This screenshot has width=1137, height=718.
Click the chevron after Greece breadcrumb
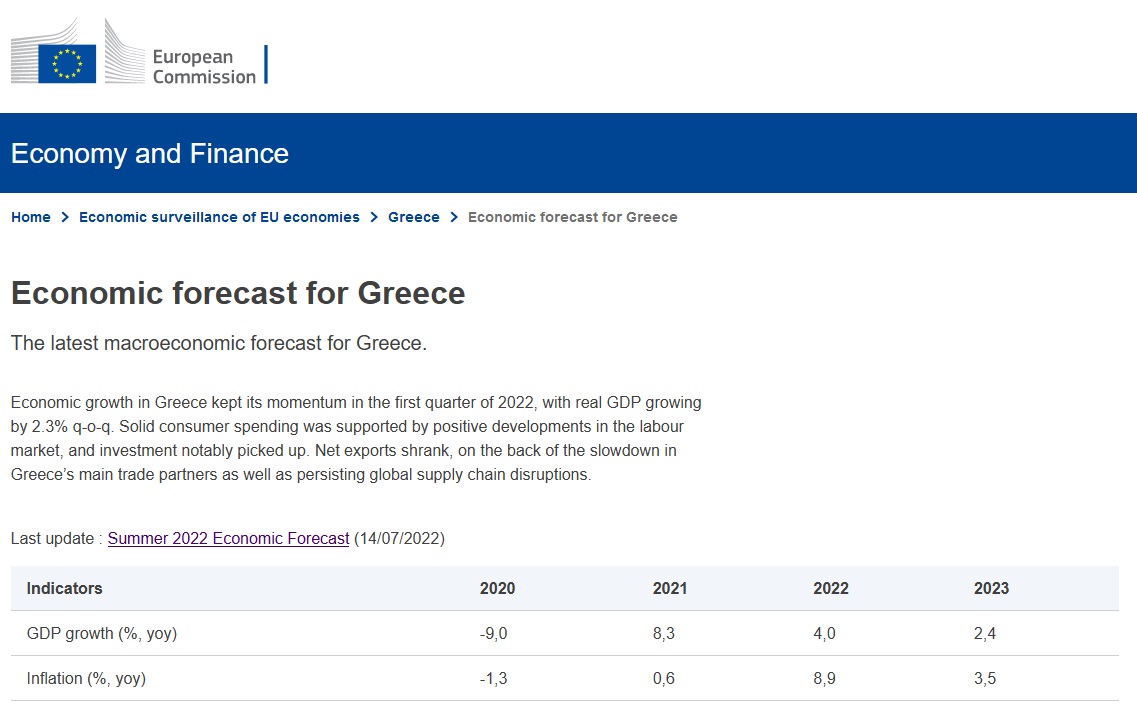click(x=454, y=217)
